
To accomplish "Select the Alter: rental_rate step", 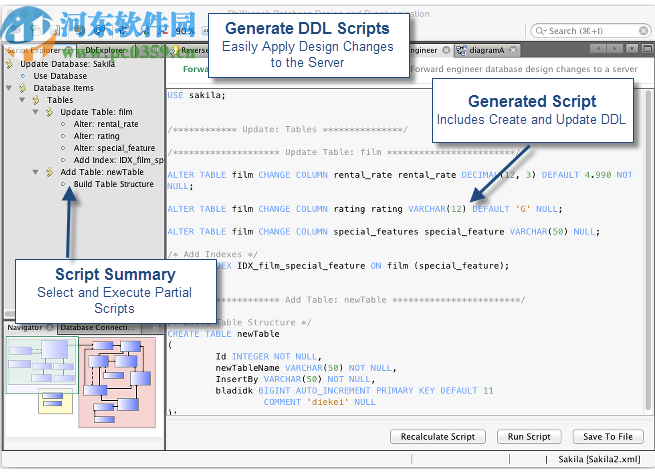I will [x=106, y=124].
